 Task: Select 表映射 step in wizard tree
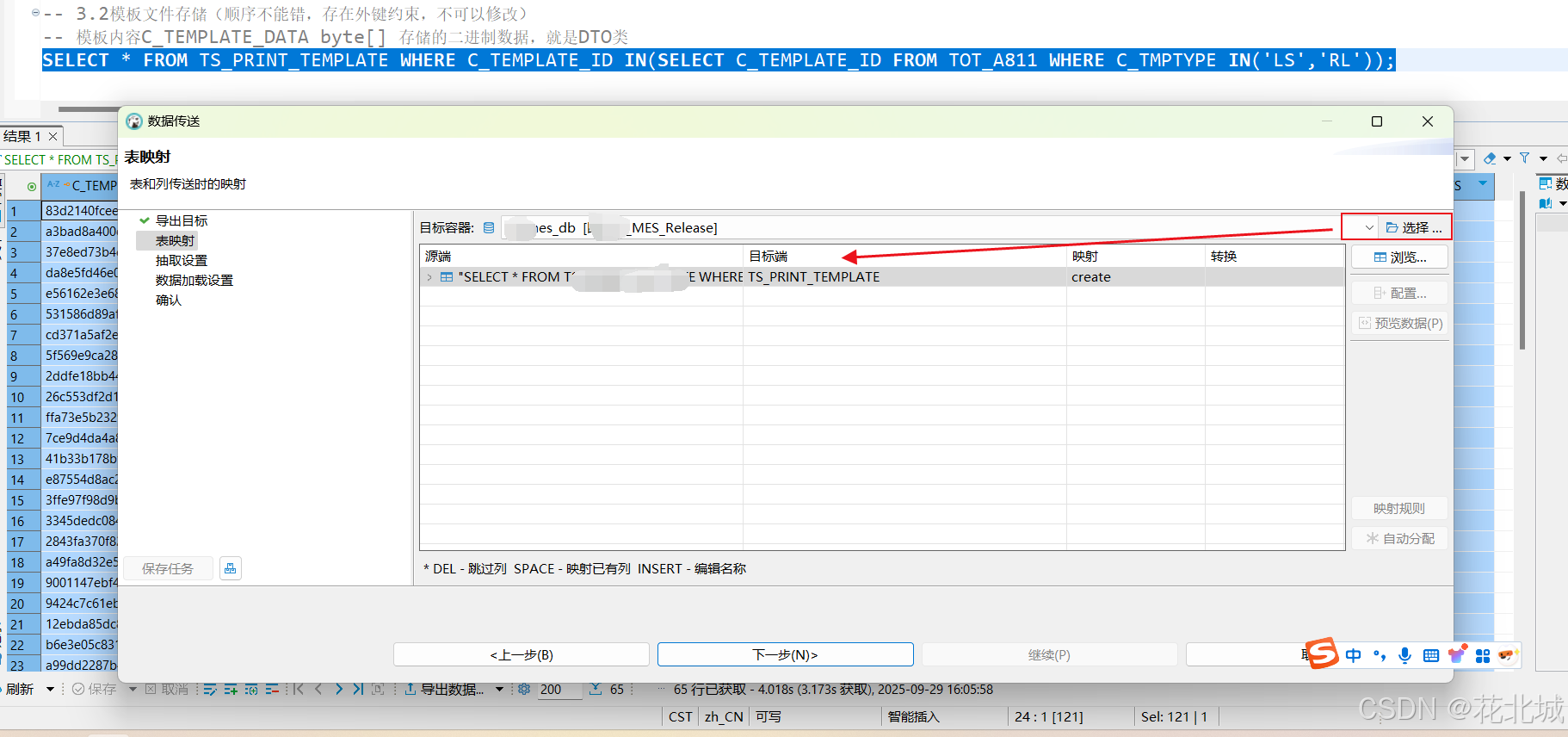tap(175, 240)
